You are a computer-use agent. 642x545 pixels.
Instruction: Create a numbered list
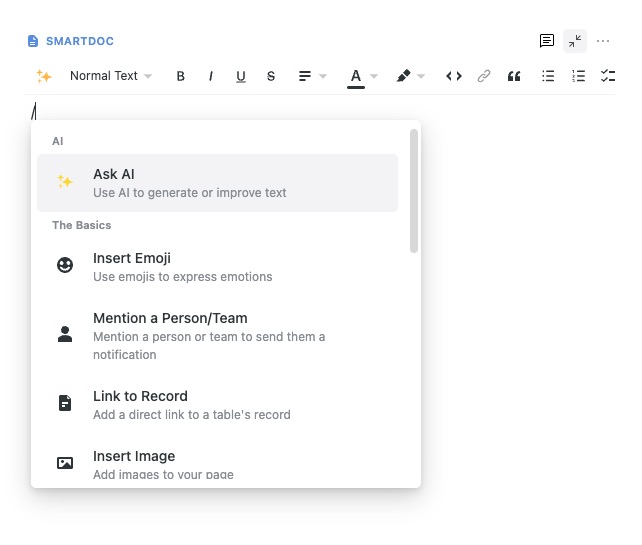point(578,76)
